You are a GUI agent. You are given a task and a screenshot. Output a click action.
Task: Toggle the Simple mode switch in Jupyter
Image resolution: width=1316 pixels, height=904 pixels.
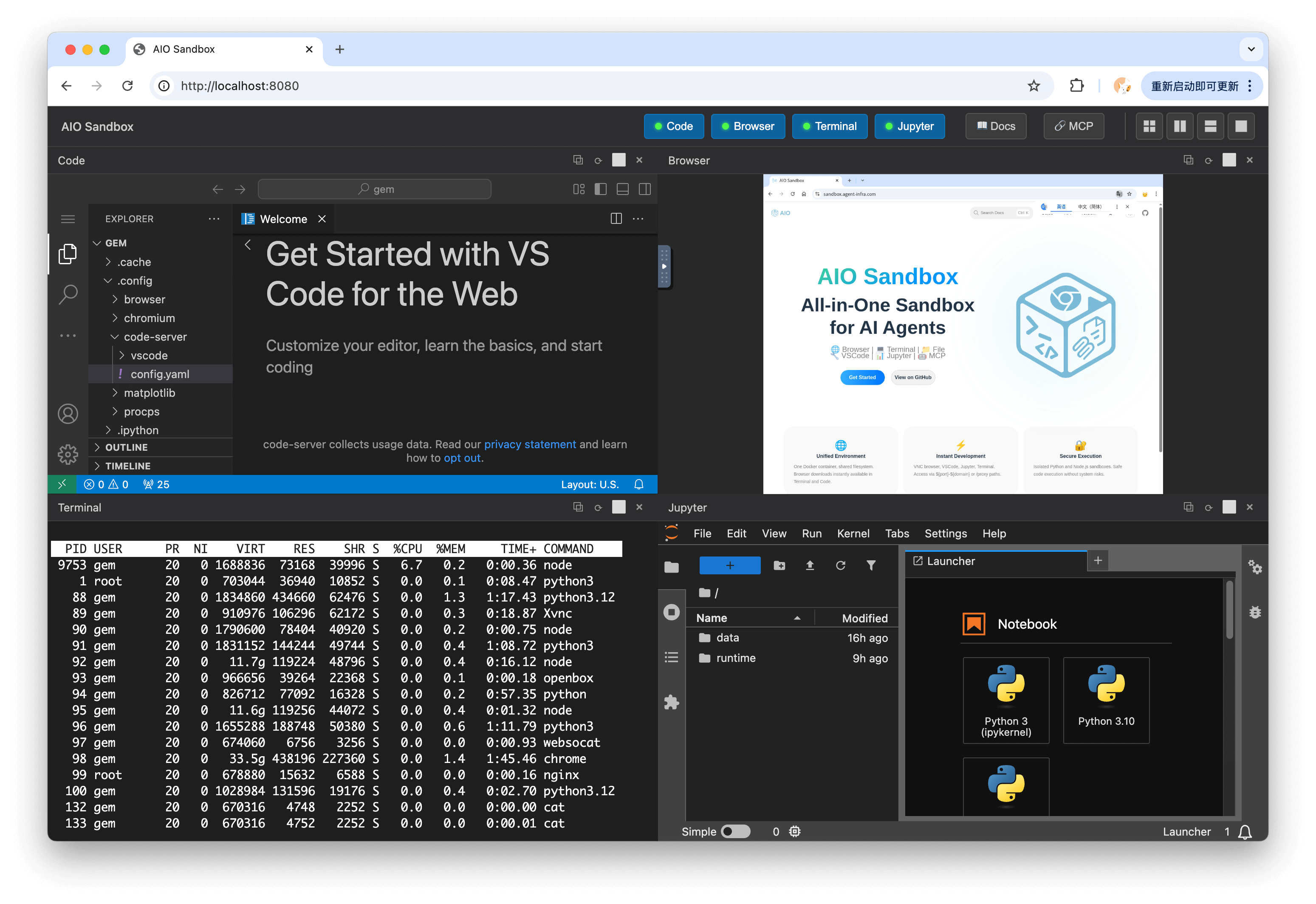(735, 831)
